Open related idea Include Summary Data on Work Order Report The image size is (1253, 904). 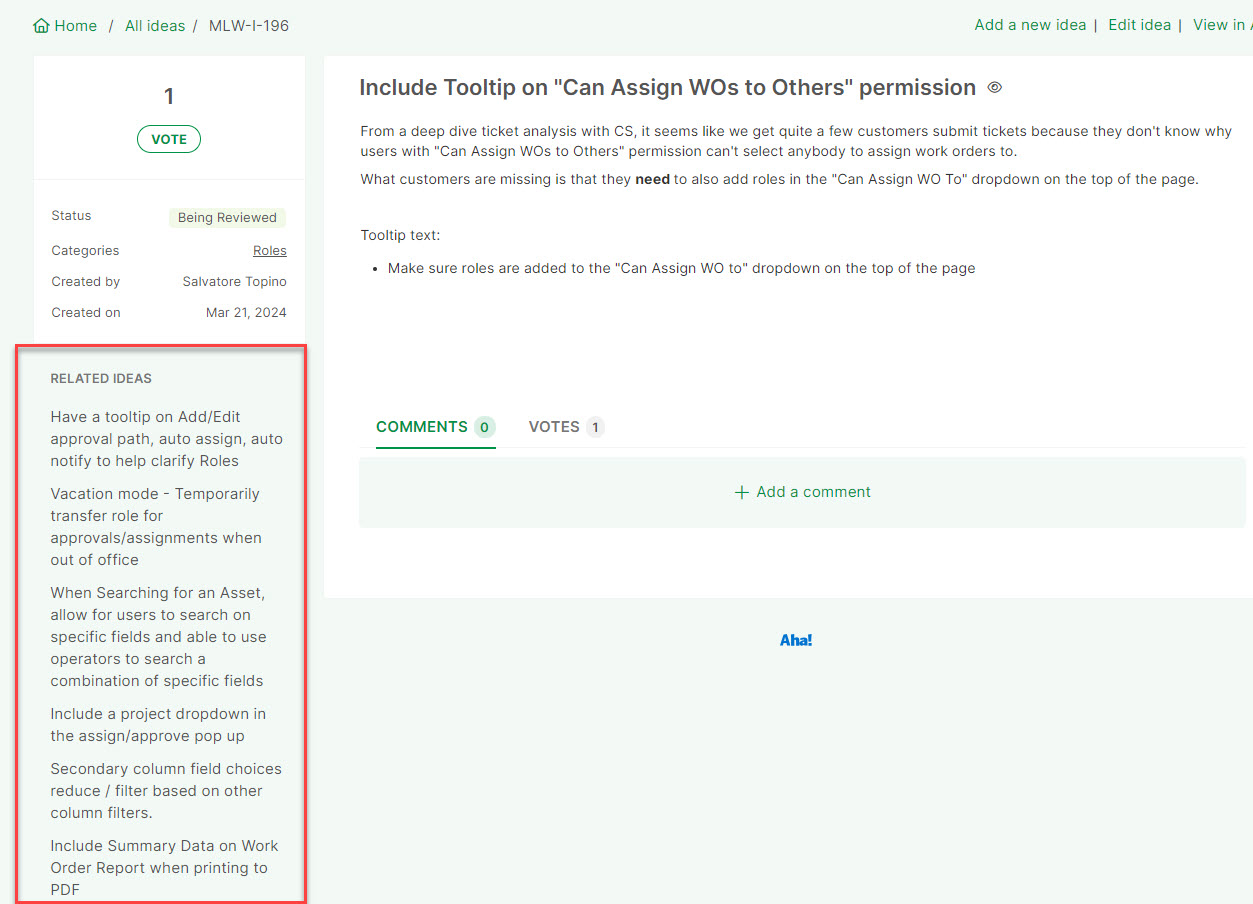164,868
